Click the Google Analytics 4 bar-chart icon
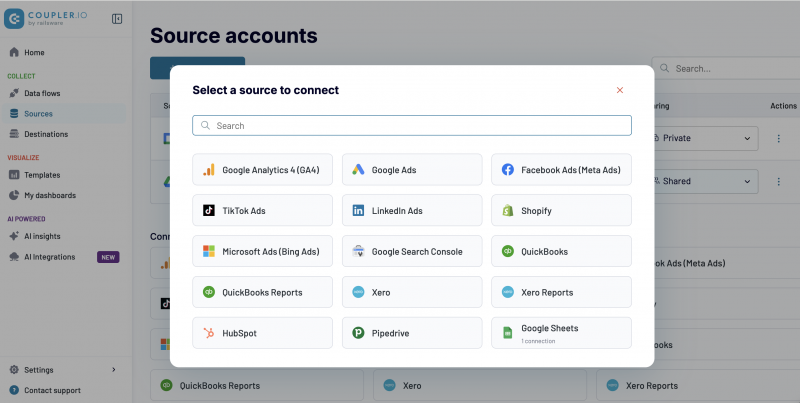This screenshot has width=800, height=403. point(209,170)
